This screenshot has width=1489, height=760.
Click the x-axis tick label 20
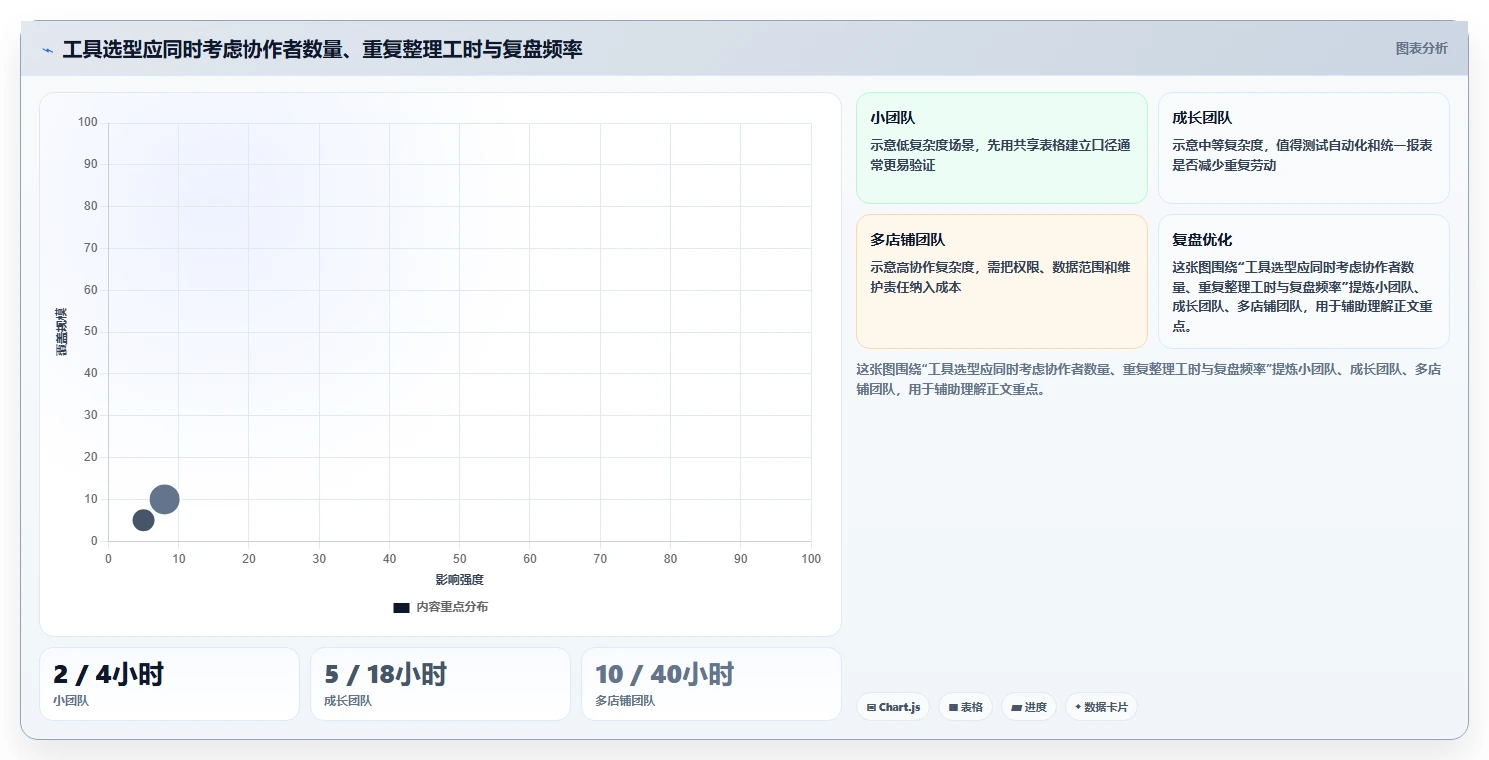click(249, 559)
